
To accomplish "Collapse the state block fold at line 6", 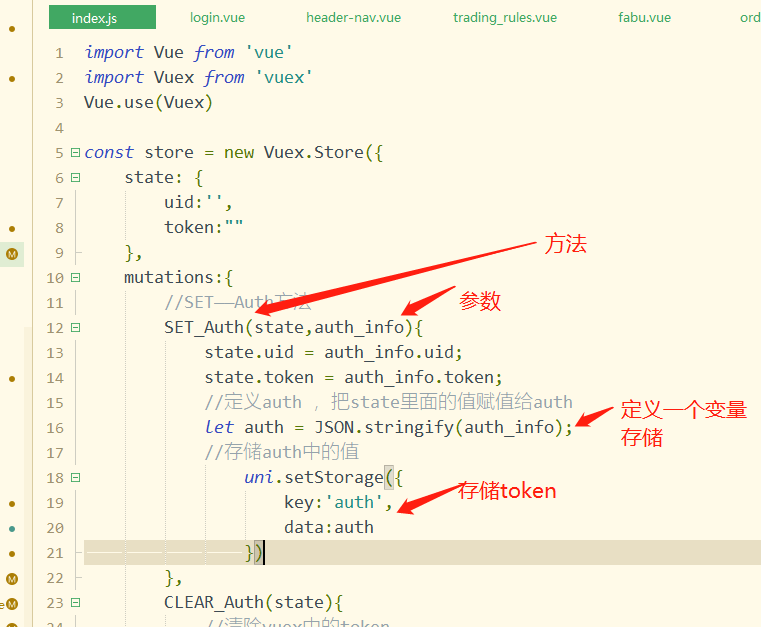I will [75, 178].
